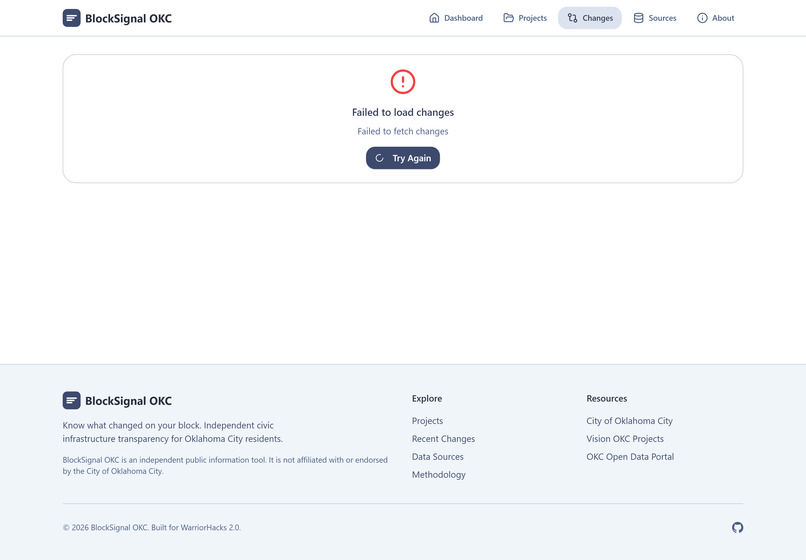Click the GitHub icon in the footer
This screenshot has height=560, width=806.
(738, 528)
